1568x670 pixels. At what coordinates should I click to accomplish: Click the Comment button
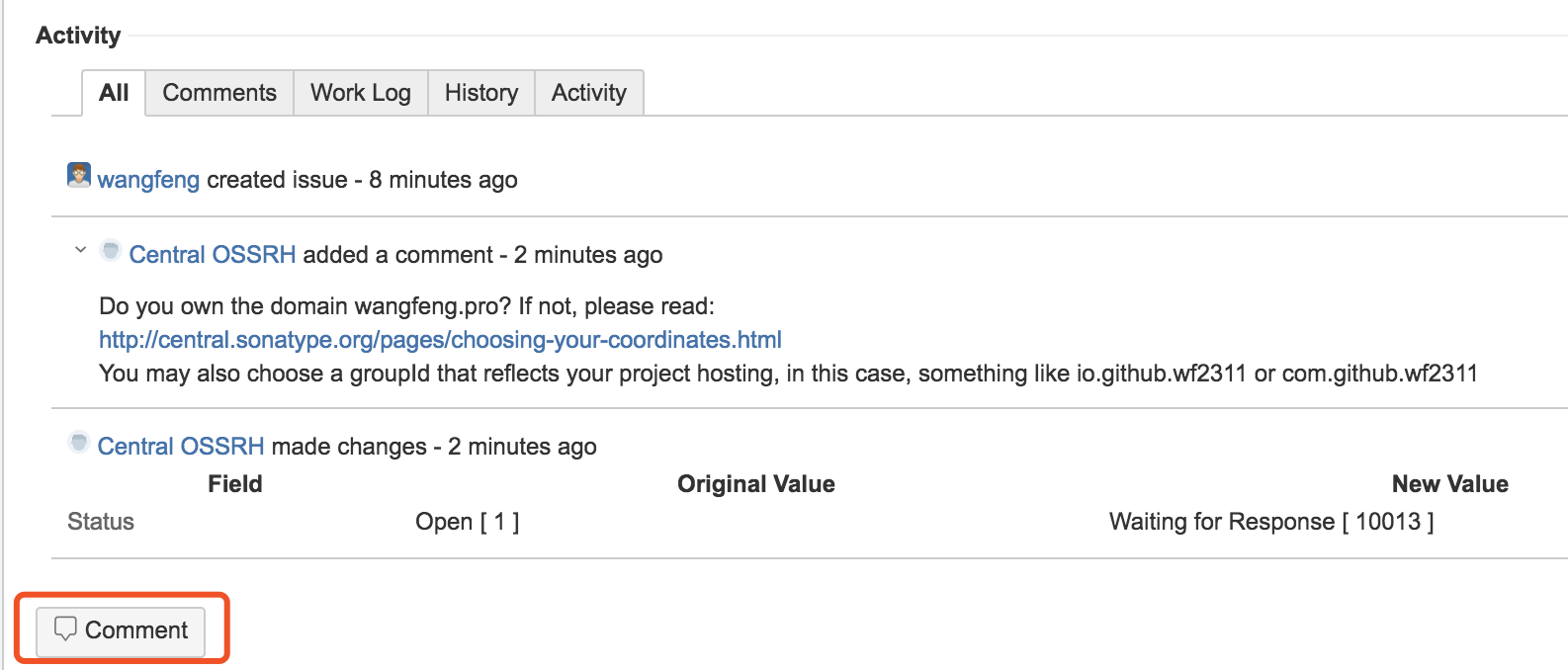pos(121,630)
